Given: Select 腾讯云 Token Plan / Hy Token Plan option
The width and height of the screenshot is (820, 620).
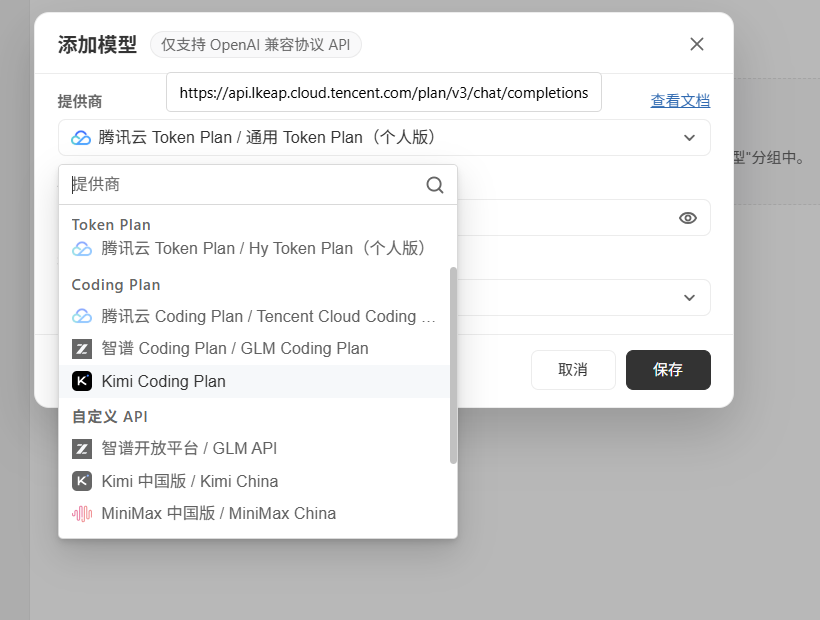Looking at the screenshot, I should 254,248.
